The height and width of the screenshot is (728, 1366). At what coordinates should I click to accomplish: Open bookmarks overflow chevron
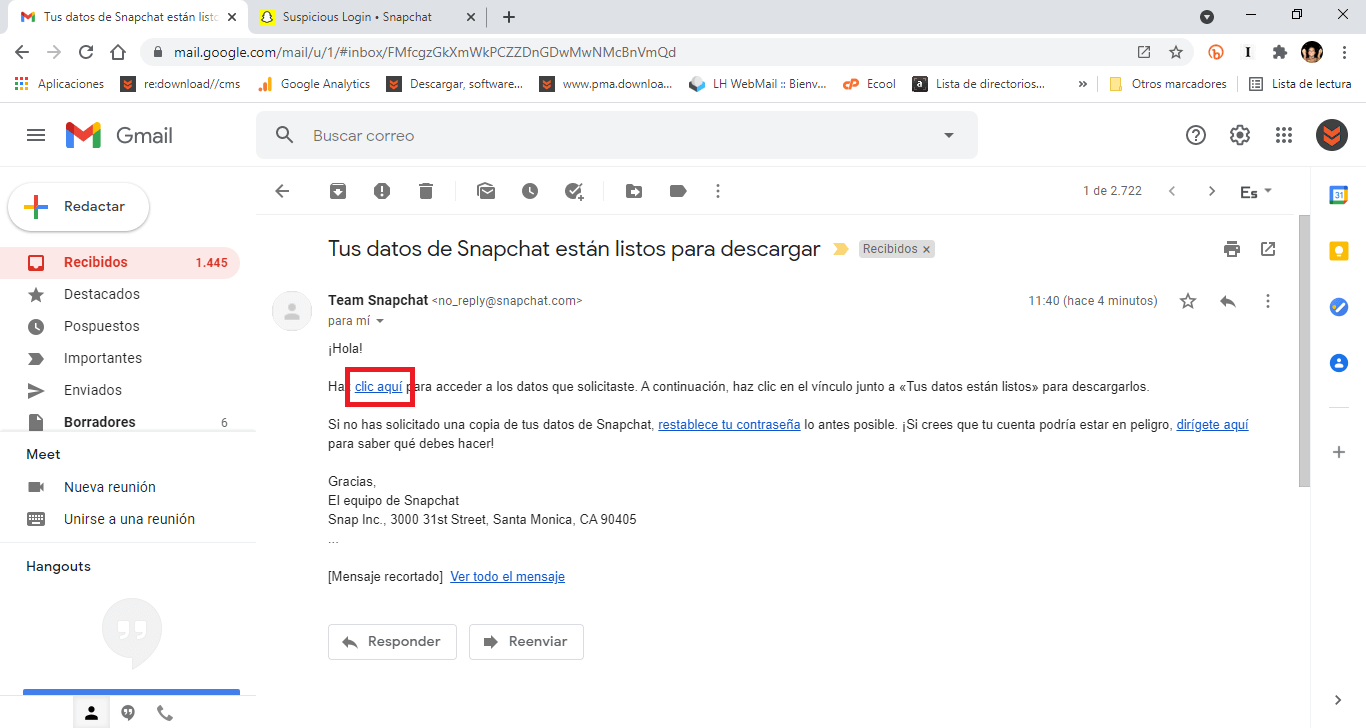(x=1082, y=84)
